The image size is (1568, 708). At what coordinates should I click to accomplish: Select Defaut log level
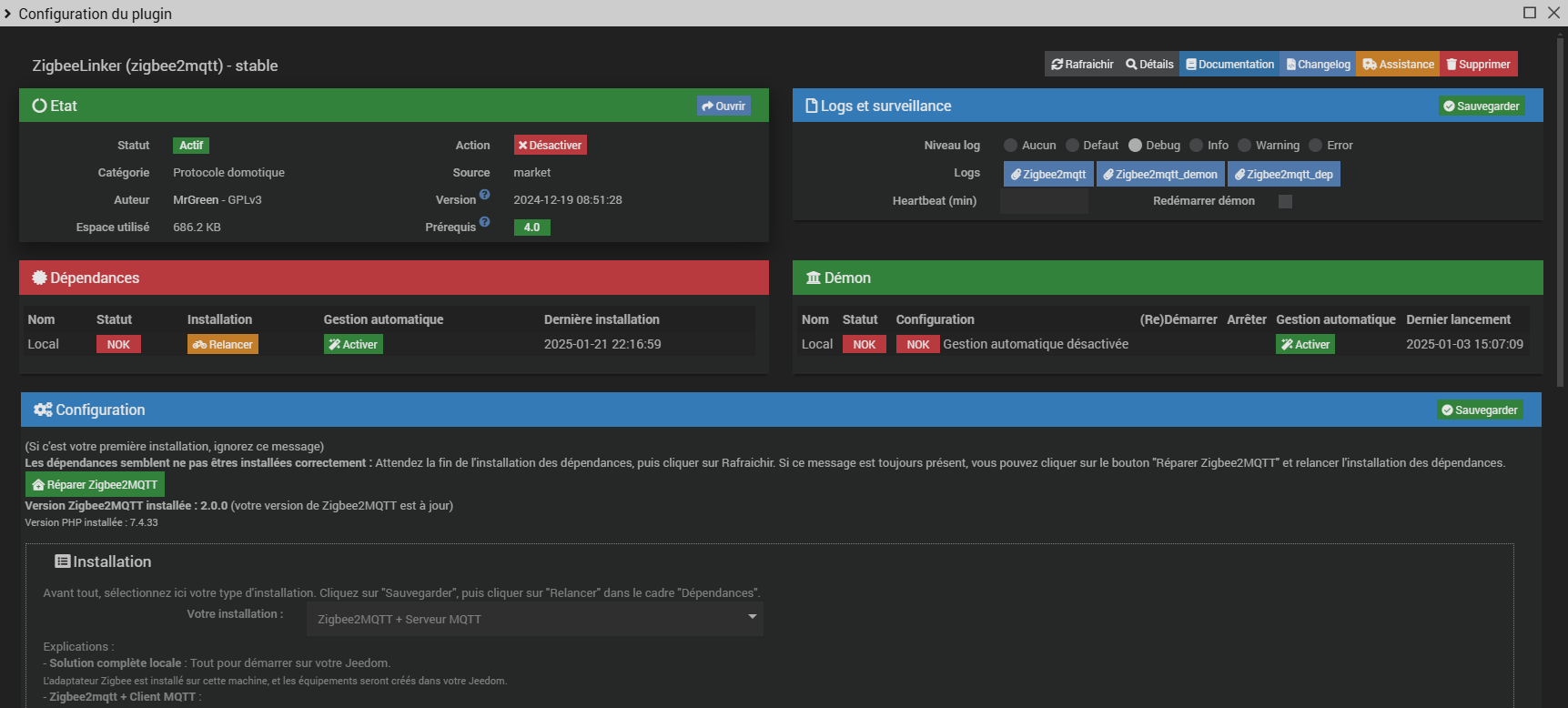point(1072,145)
